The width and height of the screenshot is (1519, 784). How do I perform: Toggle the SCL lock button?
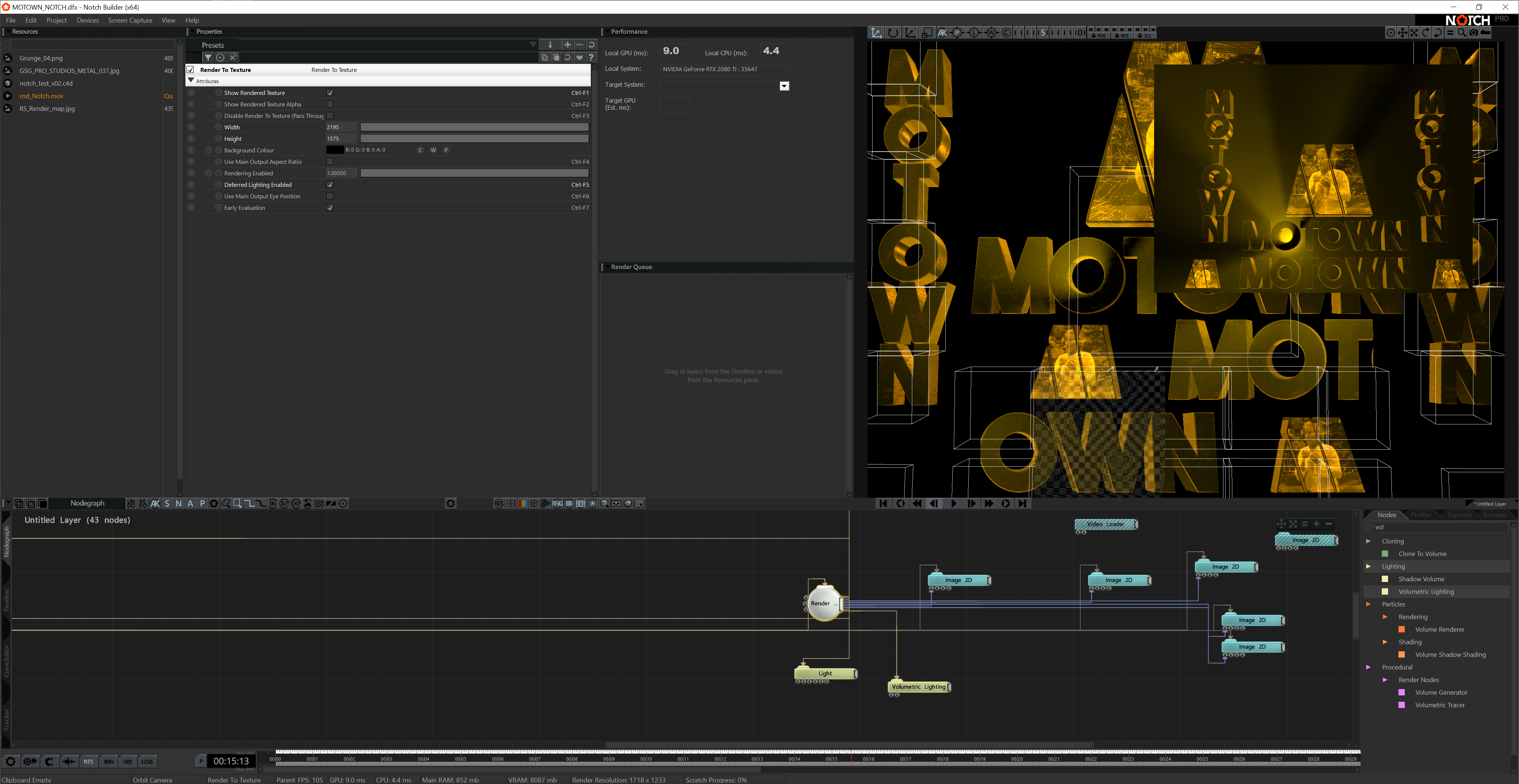coord(1145,35)
